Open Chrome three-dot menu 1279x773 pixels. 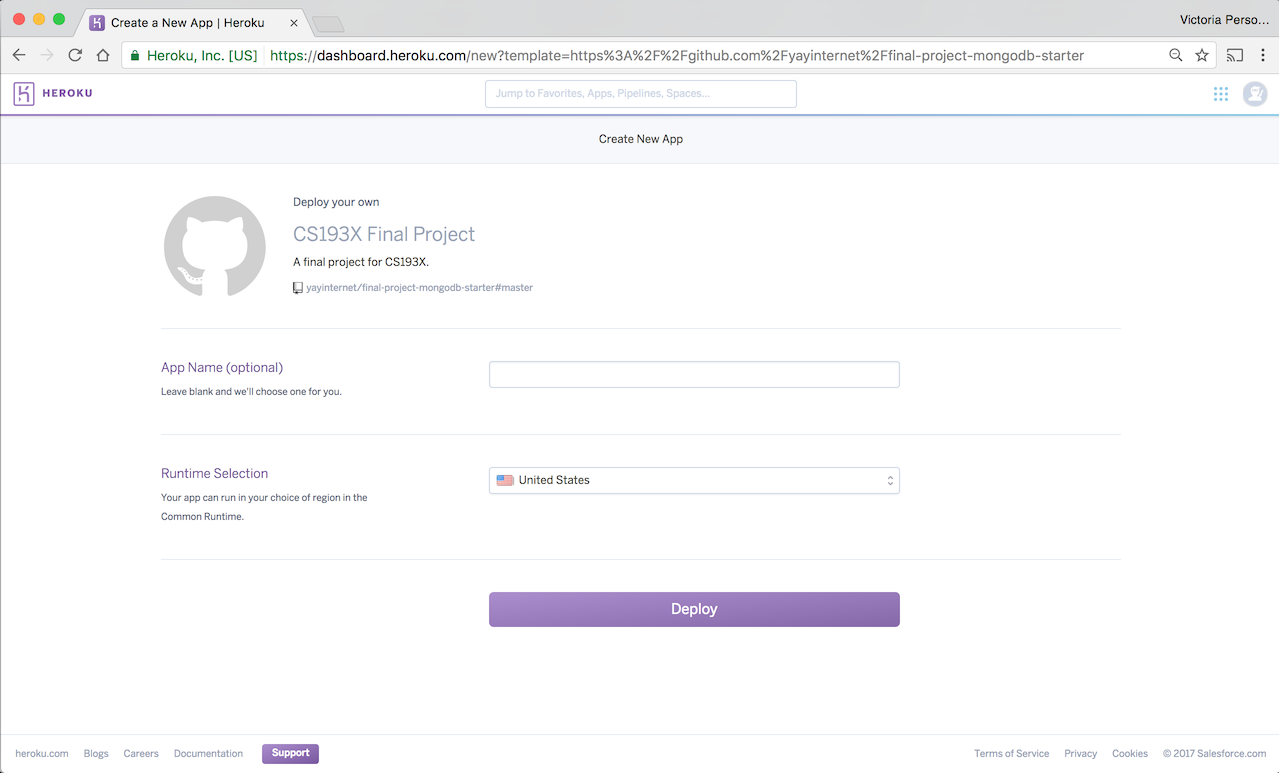coord(1263,56)
